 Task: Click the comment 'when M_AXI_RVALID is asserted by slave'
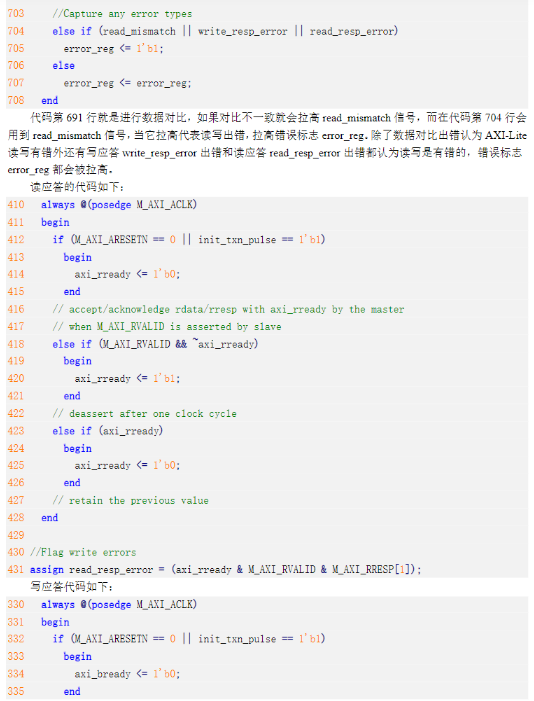pos(167,327)
